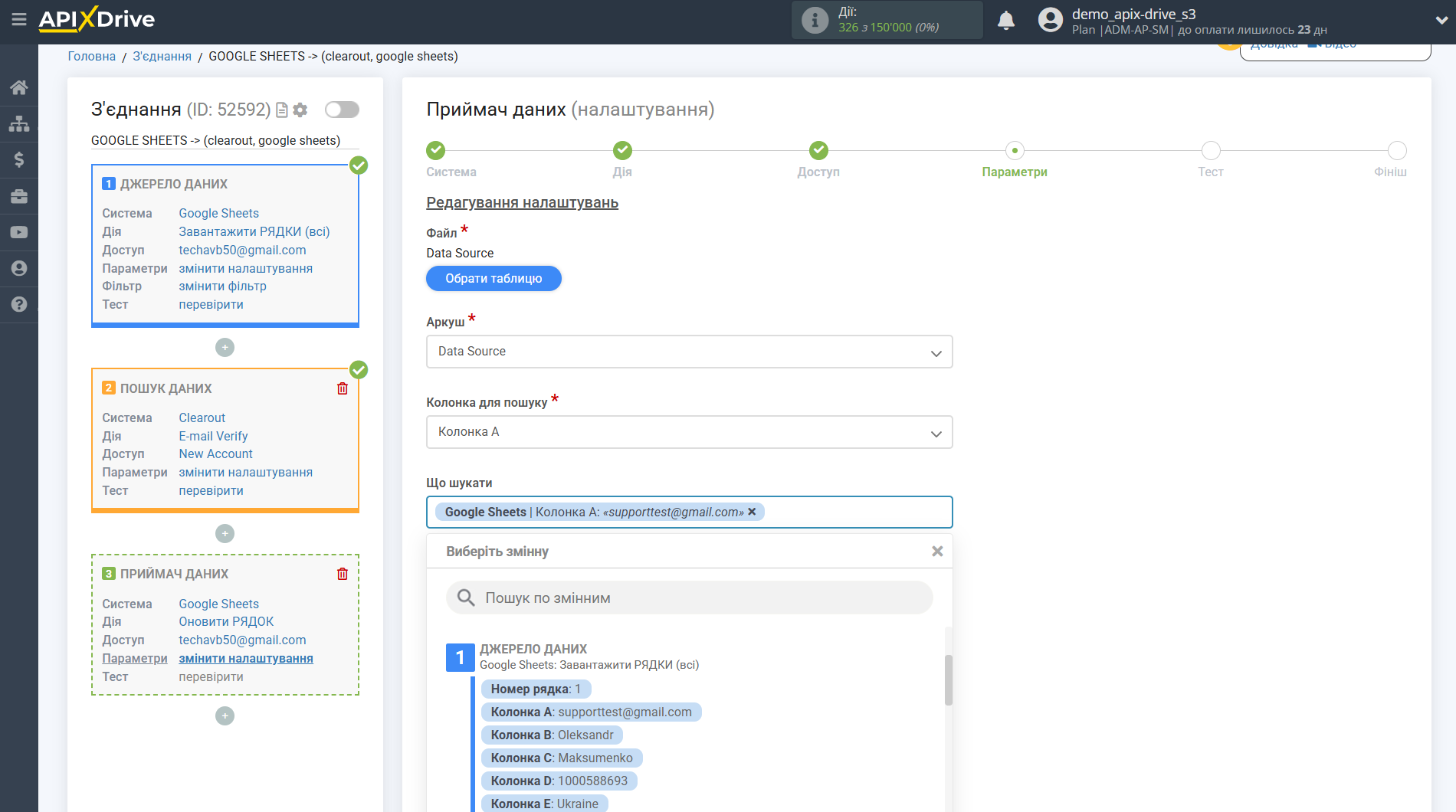Remove the ПОШУК ДАНИХ block via trash icon
This screenshot has width=1456, height=812.
coord(342,388)
